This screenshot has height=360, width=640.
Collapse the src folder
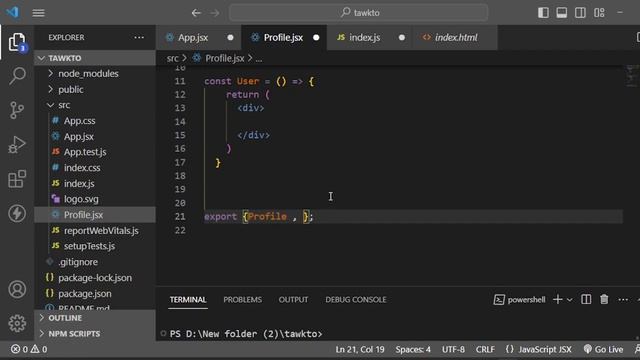click(x=95, y=105)
